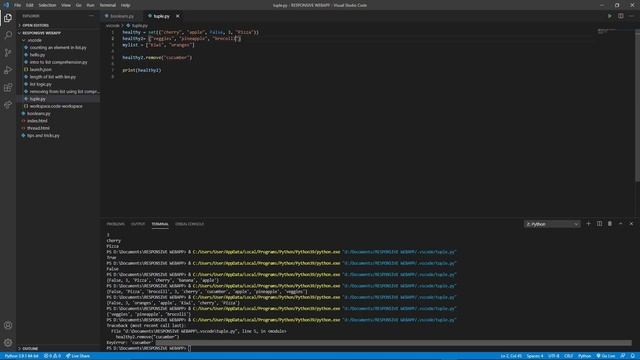Collapse the Responsive Webapp folder section

(41, 33)
